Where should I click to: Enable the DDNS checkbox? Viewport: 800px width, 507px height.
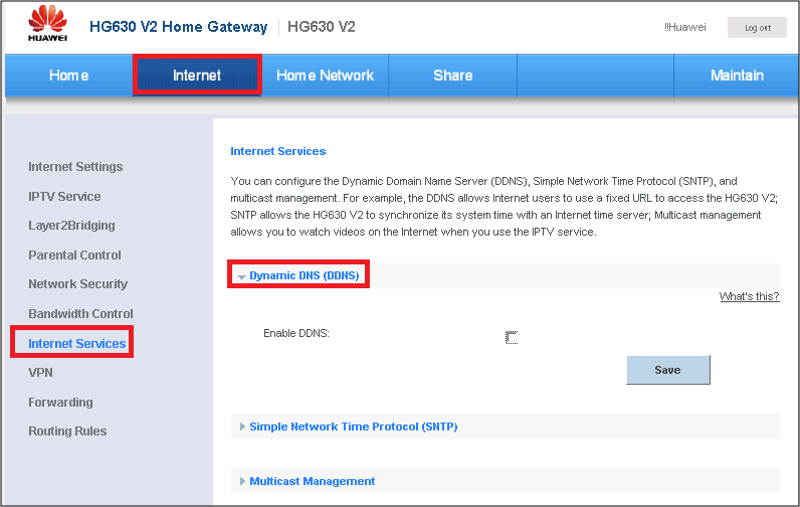tap(511, 338)
